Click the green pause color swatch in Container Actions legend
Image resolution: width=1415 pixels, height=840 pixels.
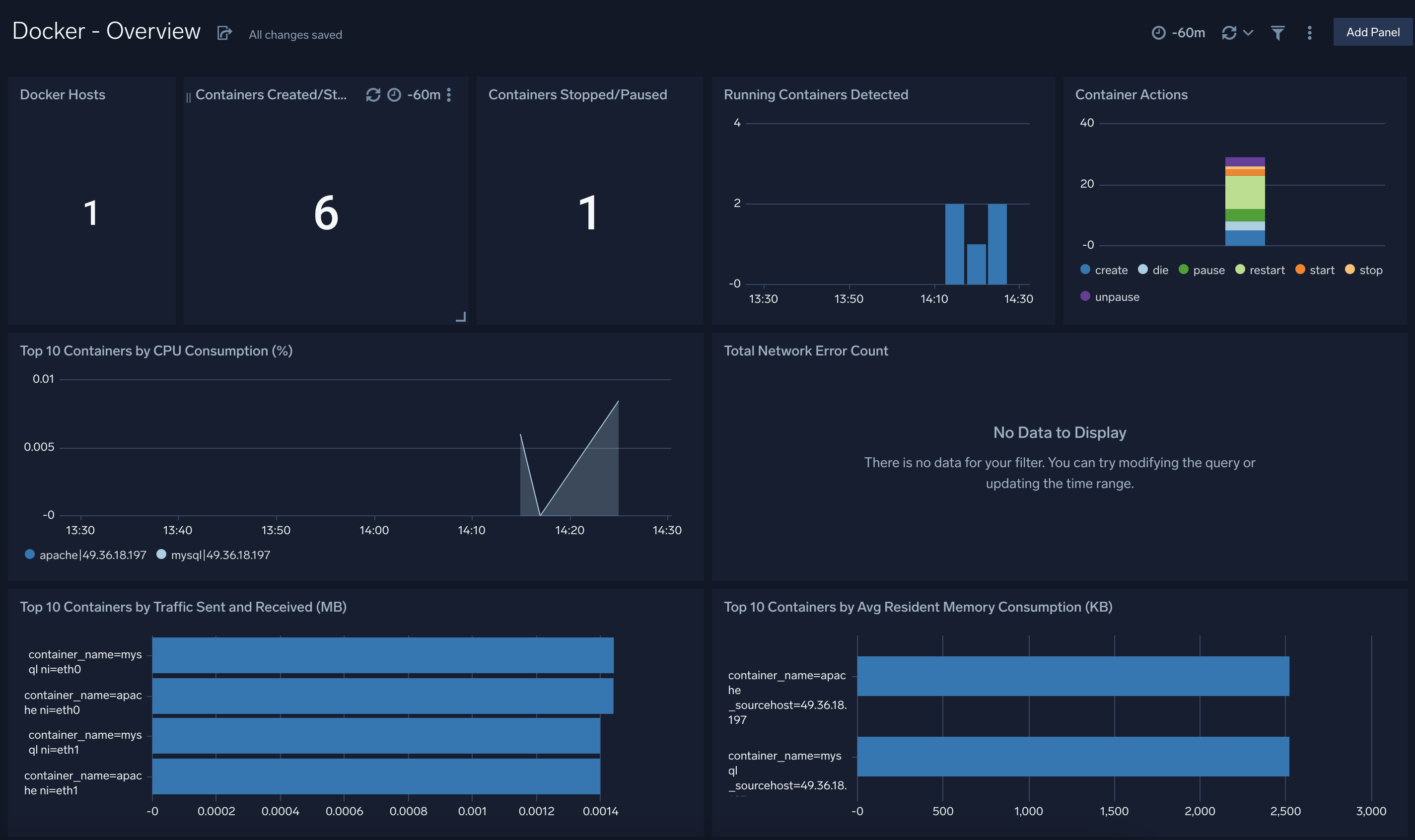1184,270
